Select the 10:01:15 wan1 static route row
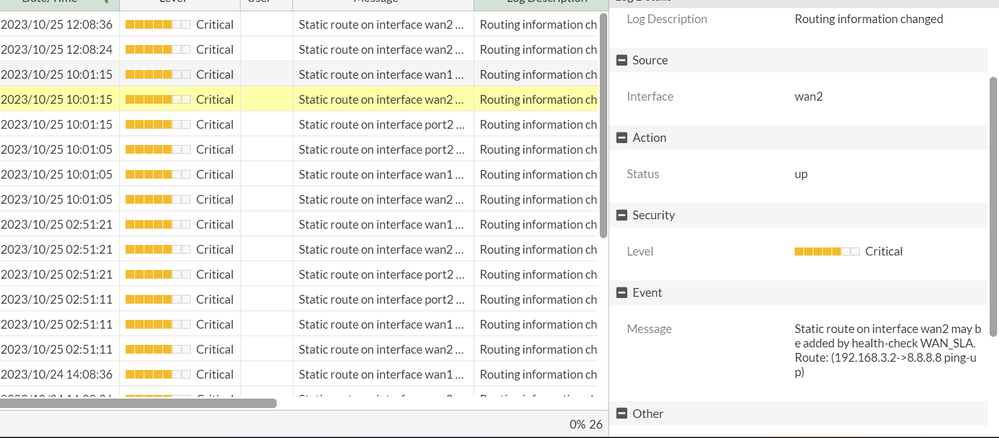Viewport: 999px width, 438px height. point(381,75)
